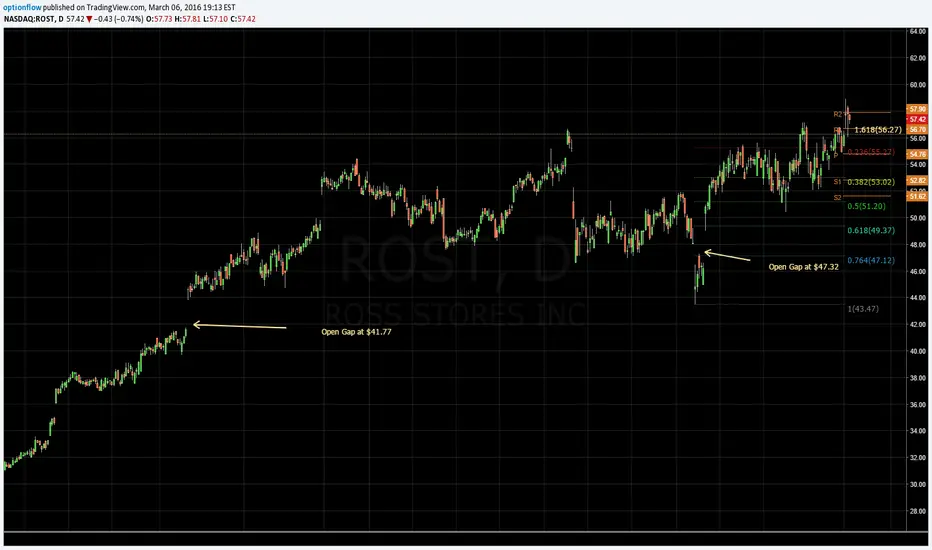Click the L:57.10 low value

coord(215,19)
